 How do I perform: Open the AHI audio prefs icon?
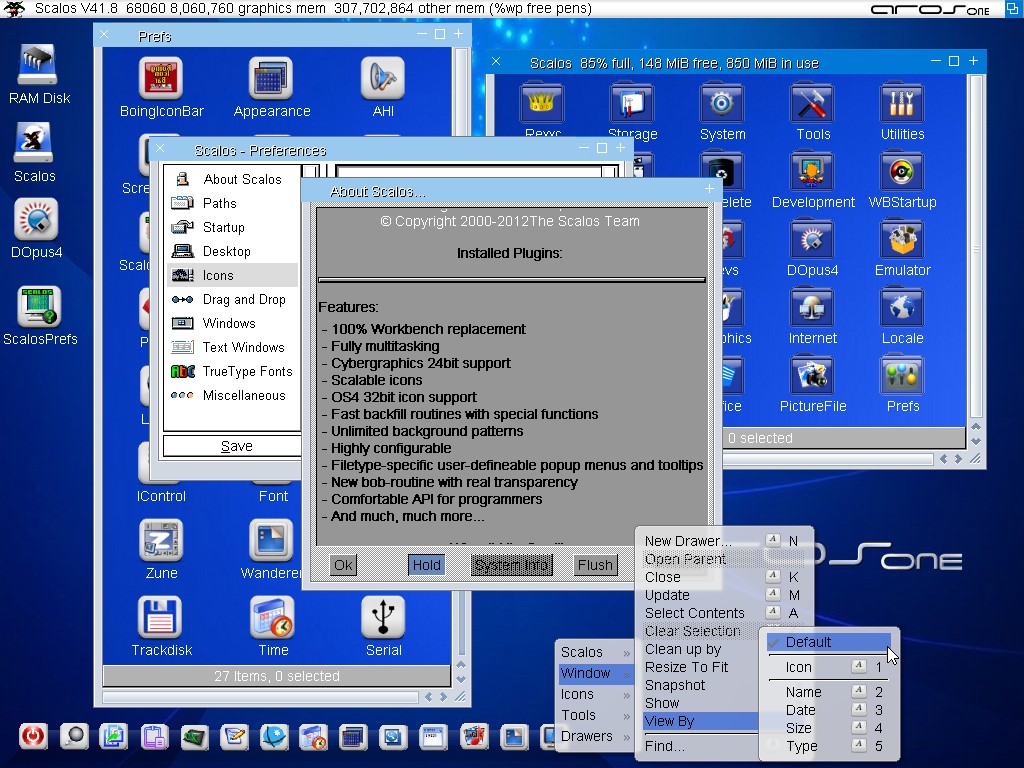pyautogui.click(x=383, y=79)
